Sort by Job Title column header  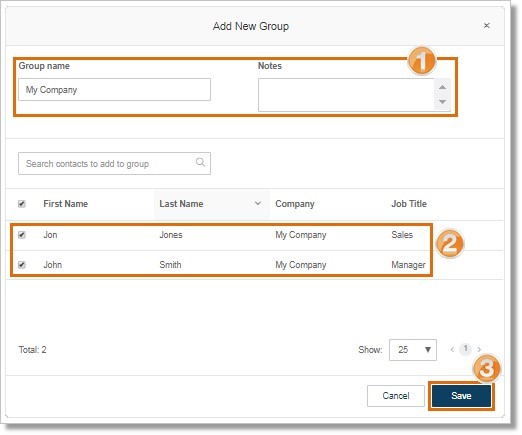[409, 204]
